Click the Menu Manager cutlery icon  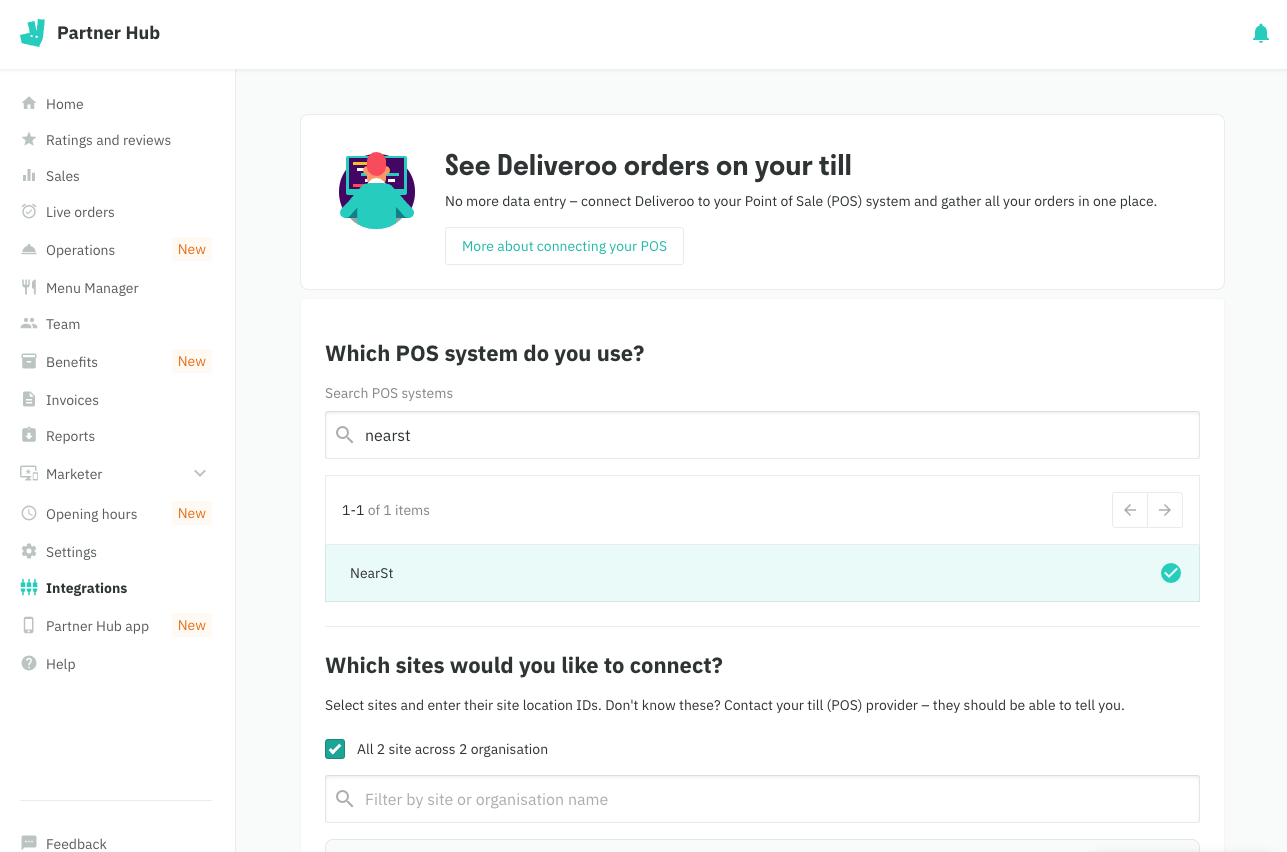(x=29, y=288)
